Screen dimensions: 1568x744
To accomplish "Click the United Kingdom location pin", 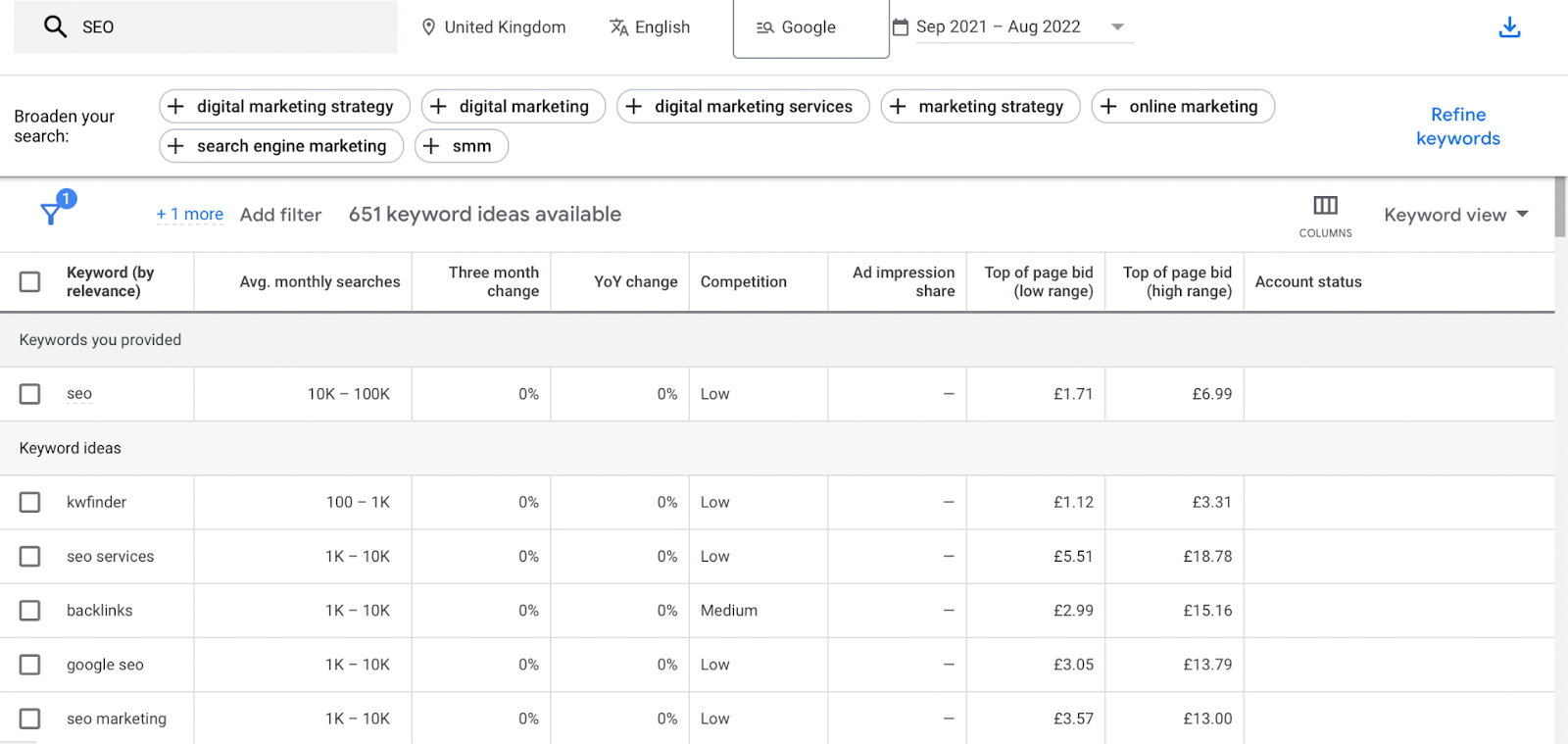I will [x=428, y=27].
